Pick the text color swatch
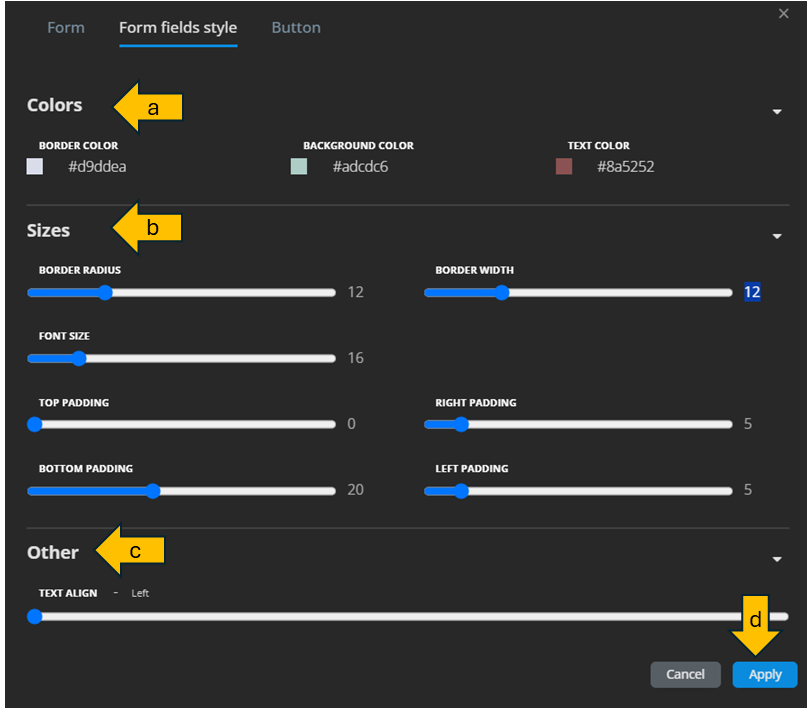The height and width of the screenshot is (714, 809). [564, 167]
